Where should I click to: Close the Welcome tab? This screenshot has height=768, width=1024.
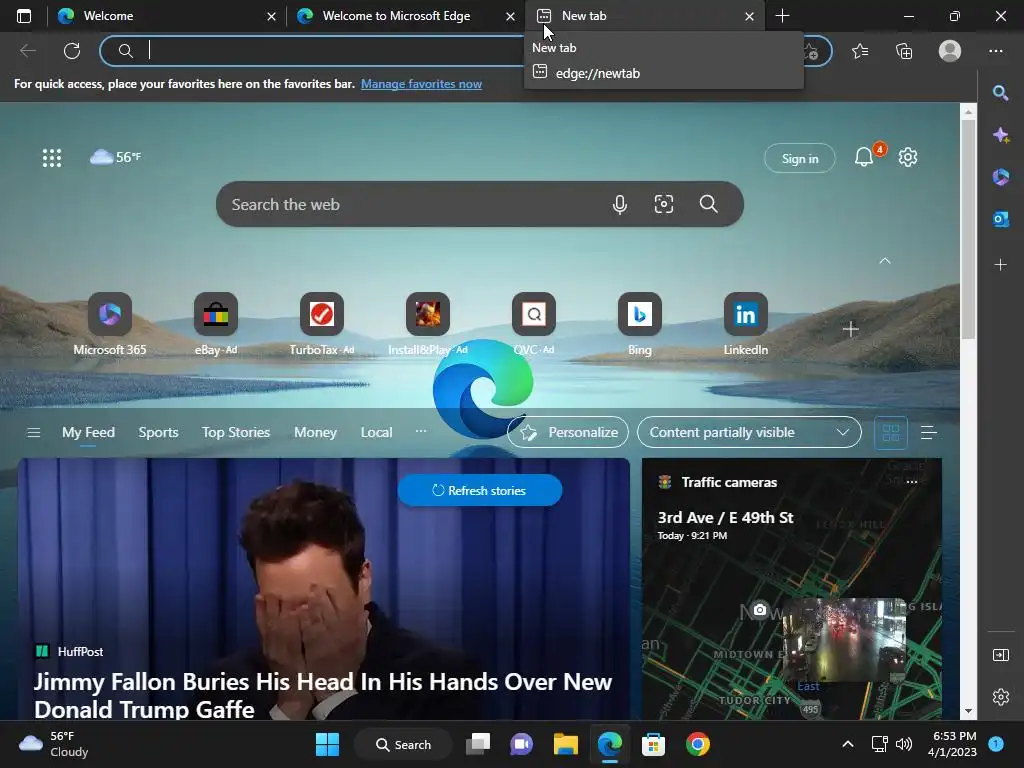coord(271,16)
